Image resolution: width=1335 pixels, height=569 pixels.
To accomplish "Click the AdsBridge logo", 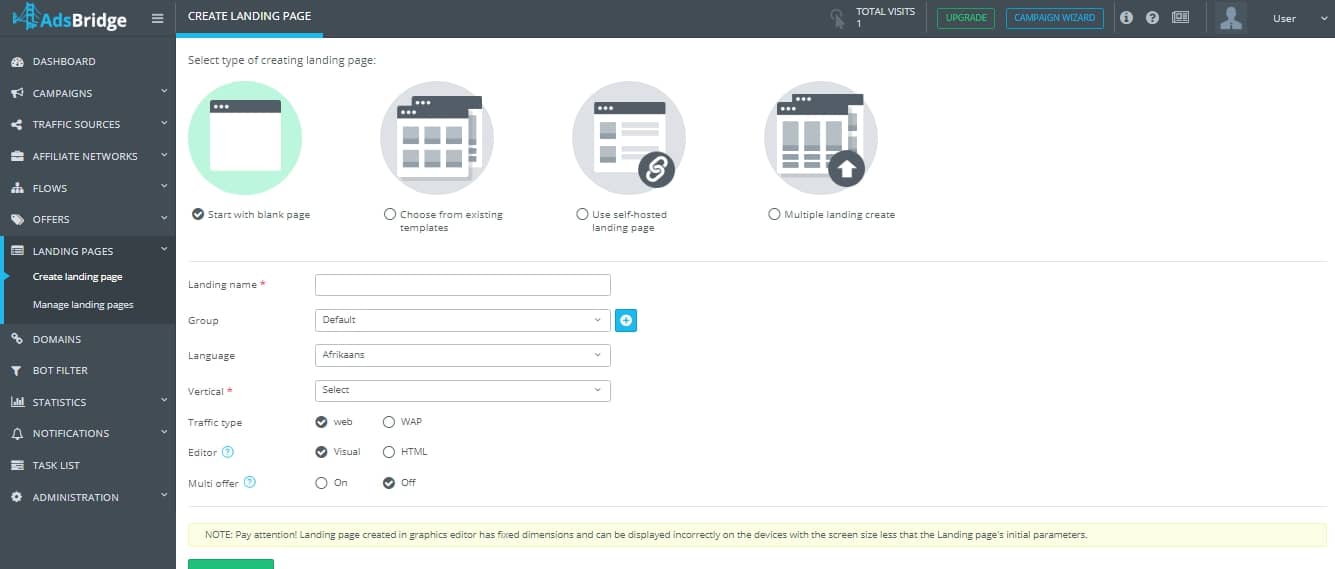I will pos(70,17).
